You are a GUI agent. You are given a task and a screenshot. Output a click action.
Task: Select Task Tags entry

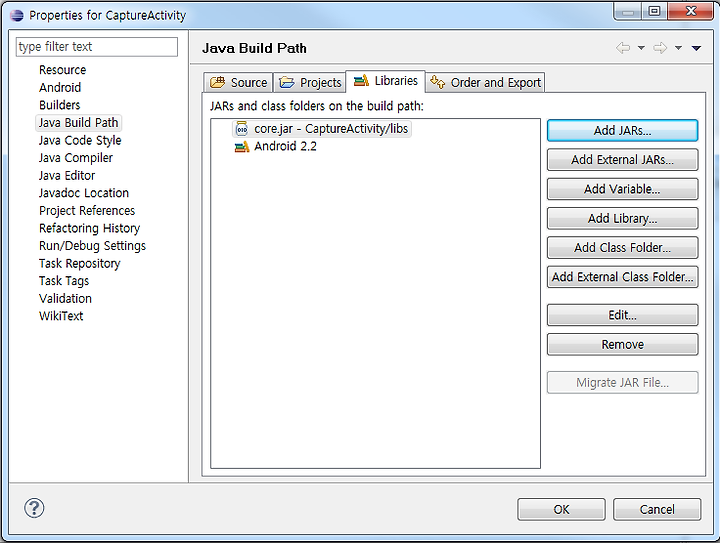click(x=64, y=281)
